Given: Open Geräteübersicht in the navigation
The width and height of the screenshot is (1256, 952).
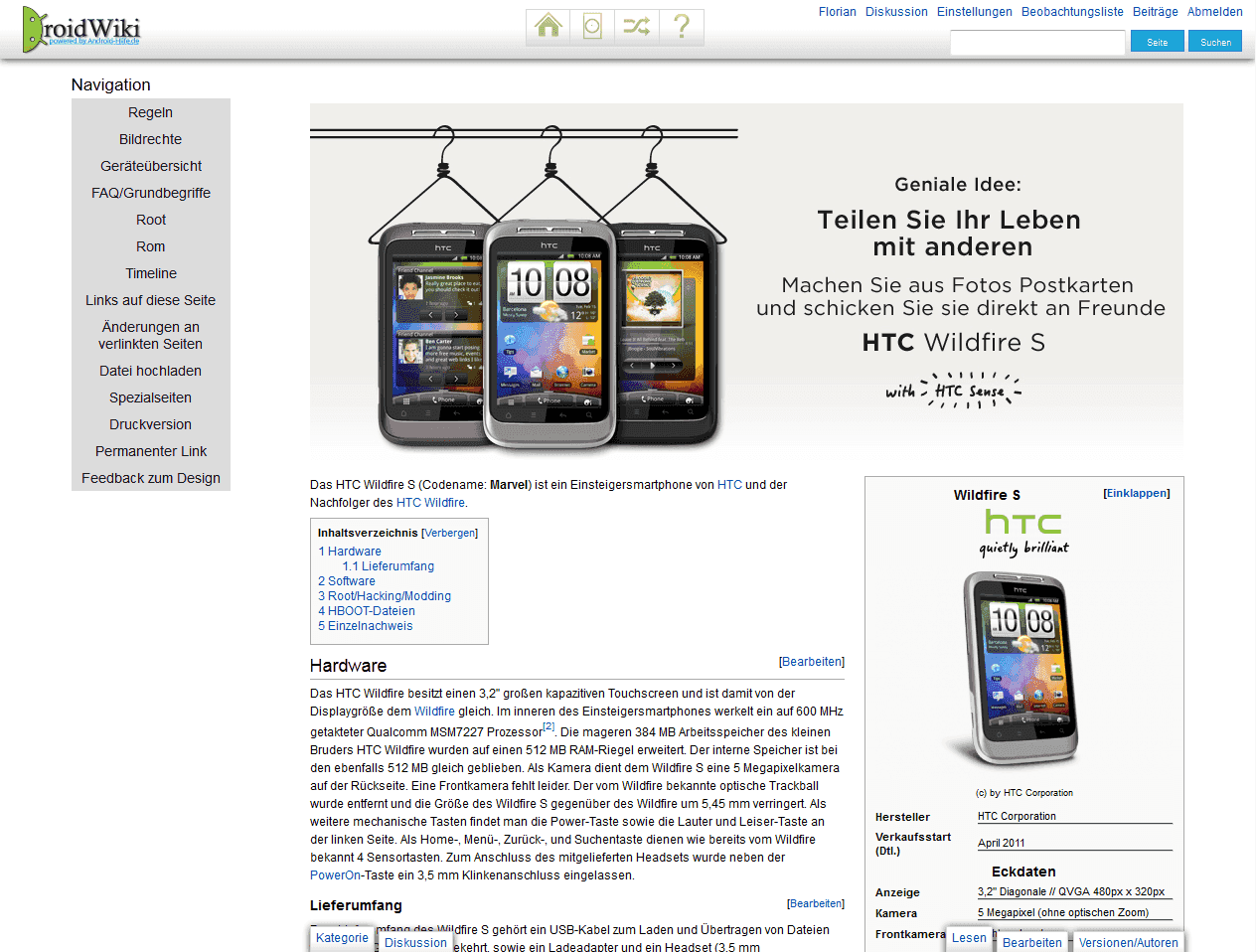Looking at the screenshot, I should (150, 166).
